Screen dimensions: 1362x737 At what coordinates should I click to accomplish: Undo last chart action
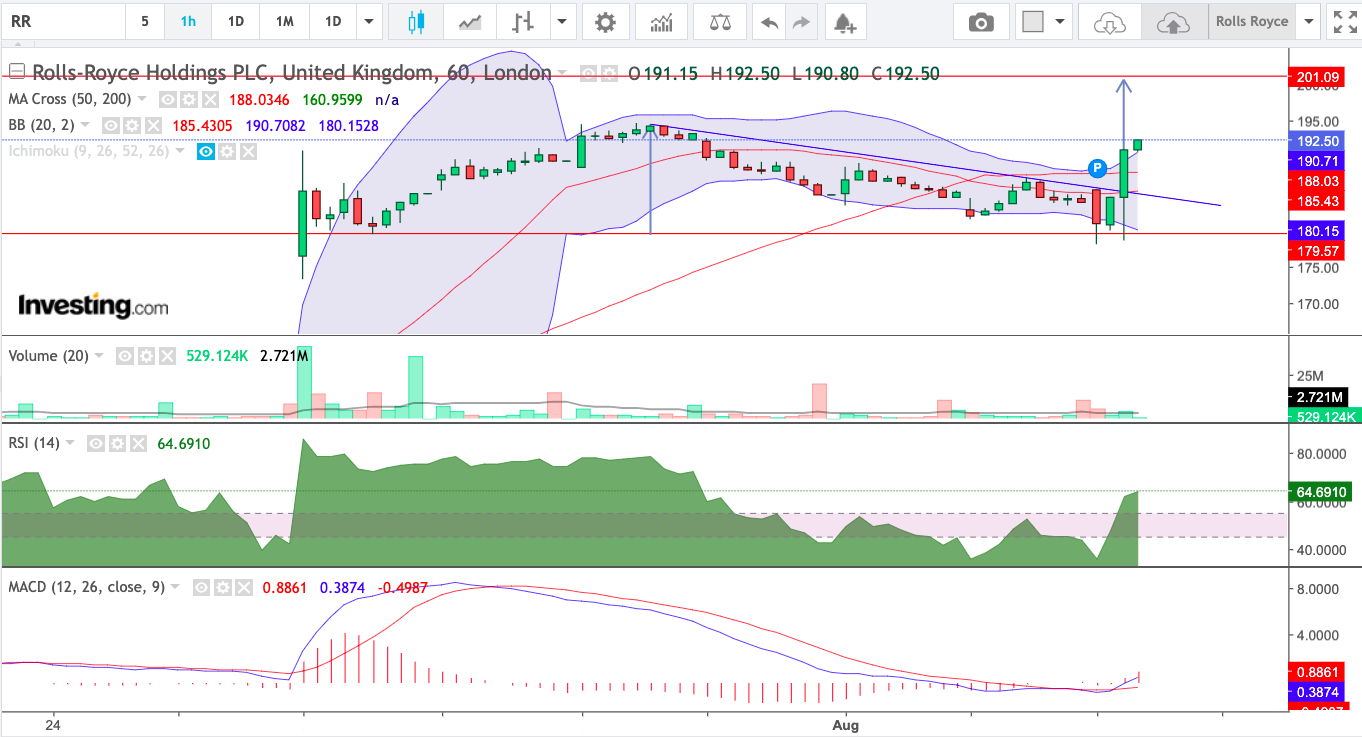coord(769,21)
